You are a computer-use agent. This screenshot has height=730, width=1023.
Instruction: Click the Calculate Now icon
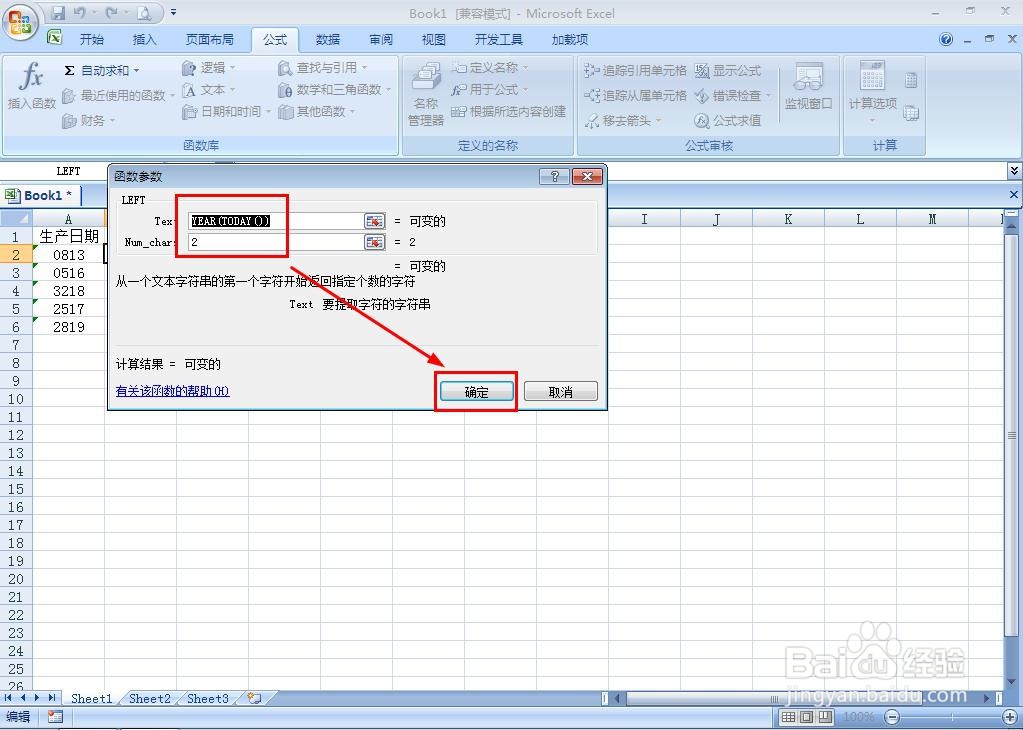click(x=911, y=80)
